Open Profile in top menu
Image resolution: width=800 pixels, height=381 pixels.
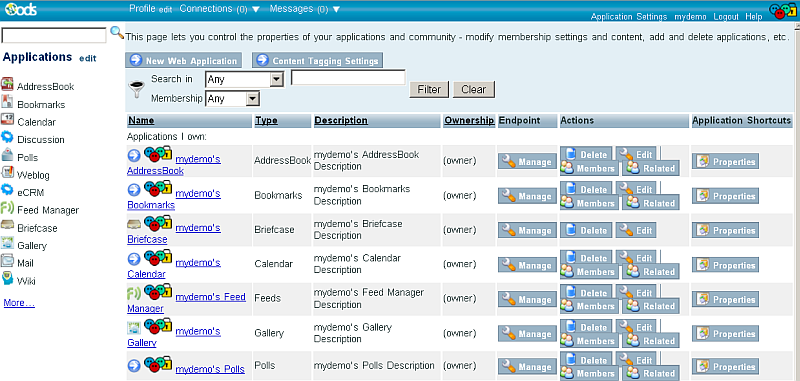coord(142,9)
